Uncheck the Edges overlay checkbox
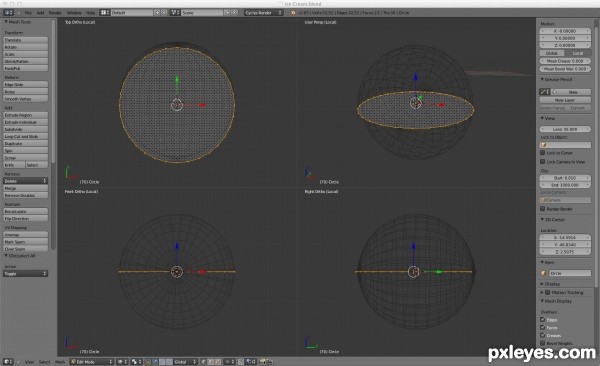The width and height of the screenshot is (600, 366). (x=543, y=319)
